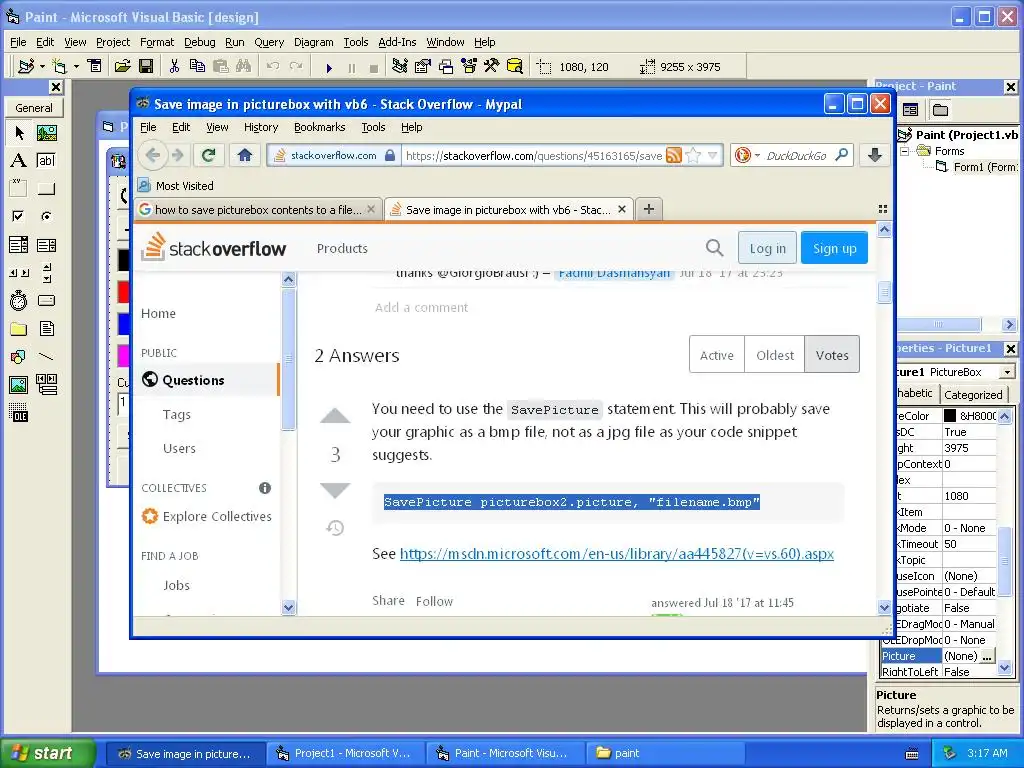Select the ComboBox control tool

18,245
